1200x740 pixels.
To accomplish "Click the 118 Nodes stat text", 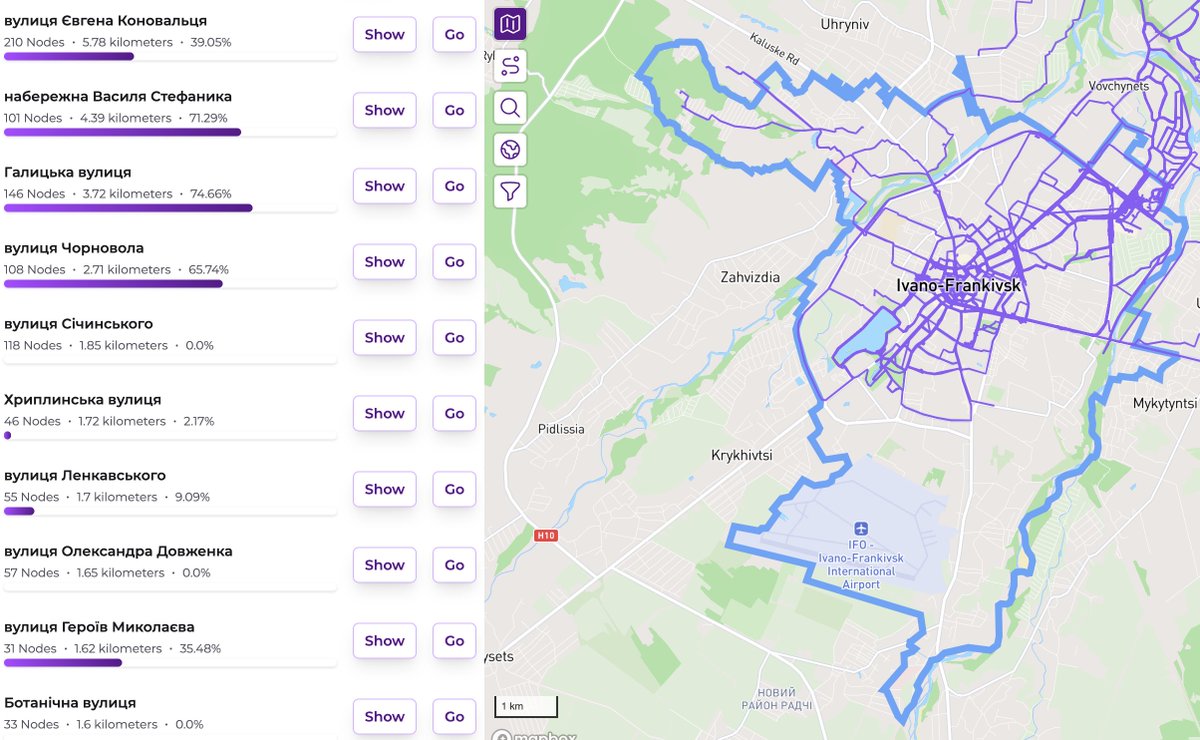I will pyautogui.click(x=33, y=345).
